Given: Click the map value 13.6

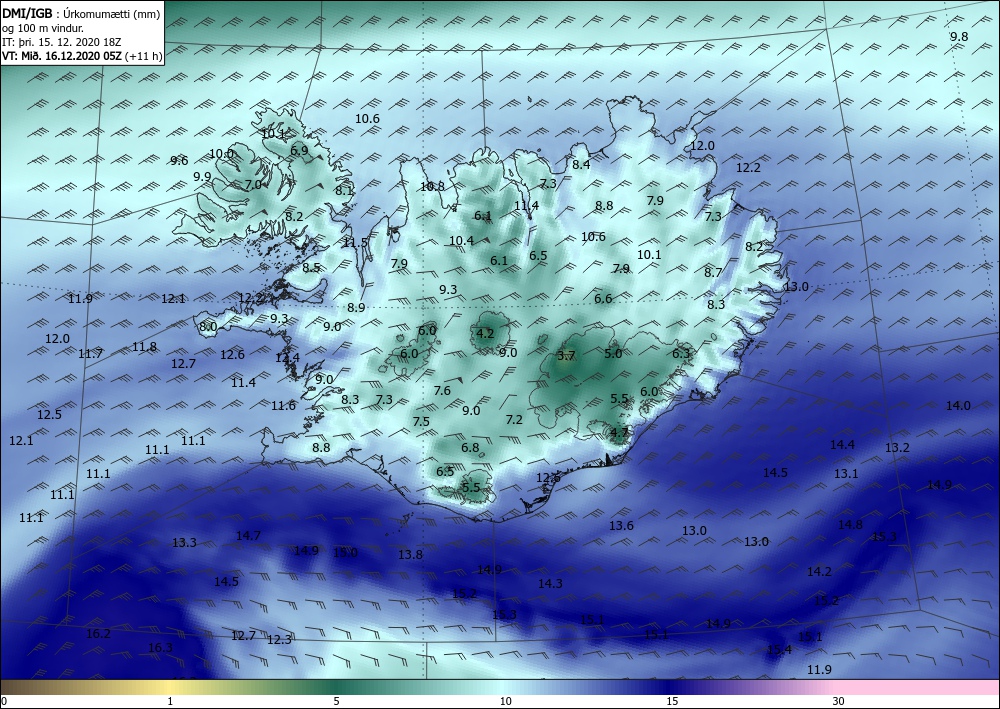Looking at the screenshot, I should (x=621, y=525).
